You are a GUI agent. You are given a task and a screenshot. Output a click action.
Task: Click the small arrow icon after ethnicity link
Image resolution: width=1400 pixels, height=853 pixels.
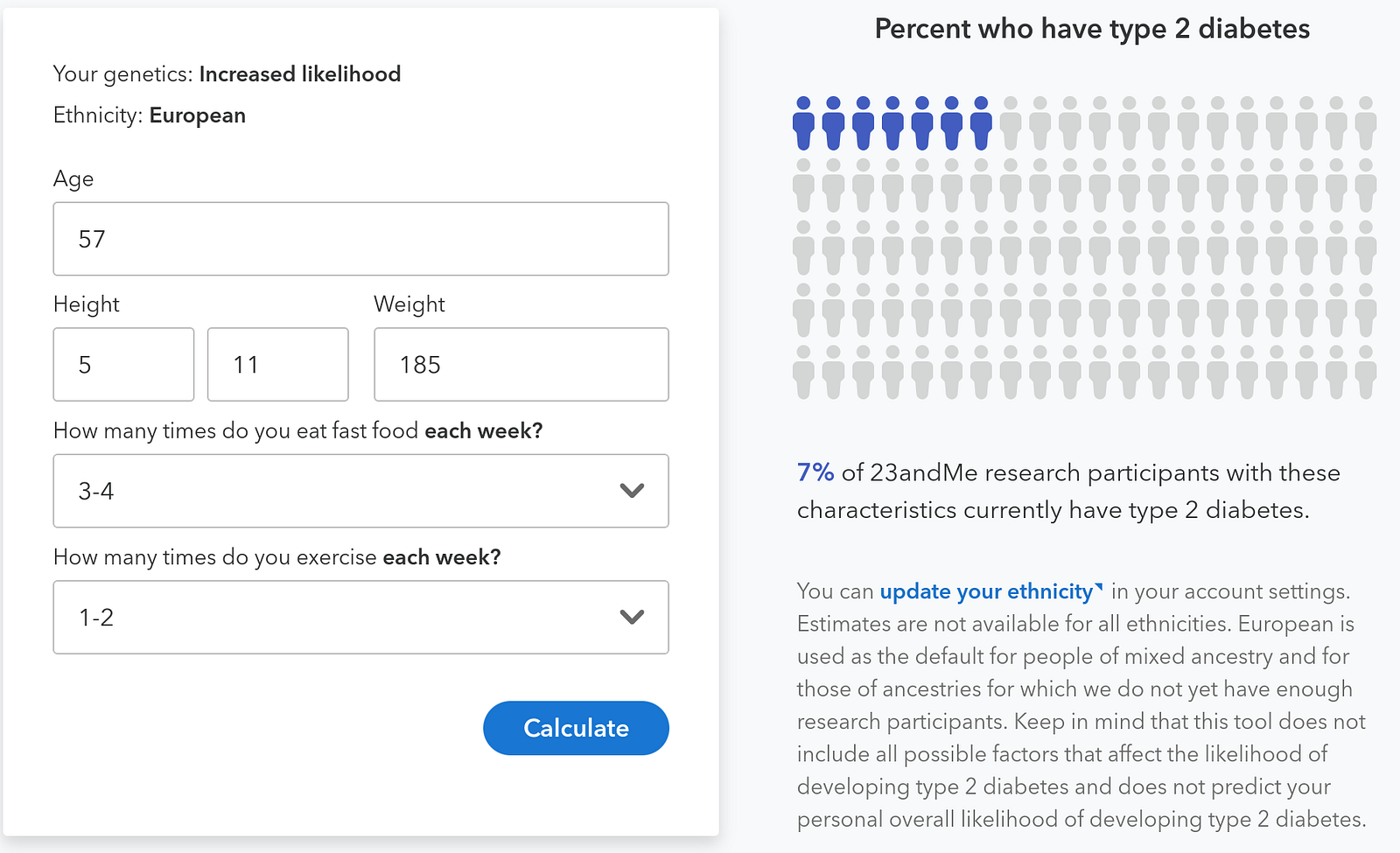pyautogui.click(x=1099, y=587)
